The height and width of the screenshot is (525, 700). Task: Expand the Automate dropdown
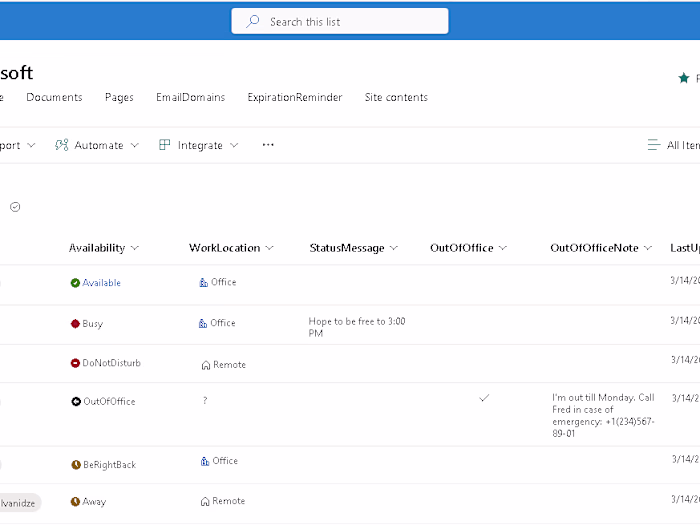[x=90, y=145]
